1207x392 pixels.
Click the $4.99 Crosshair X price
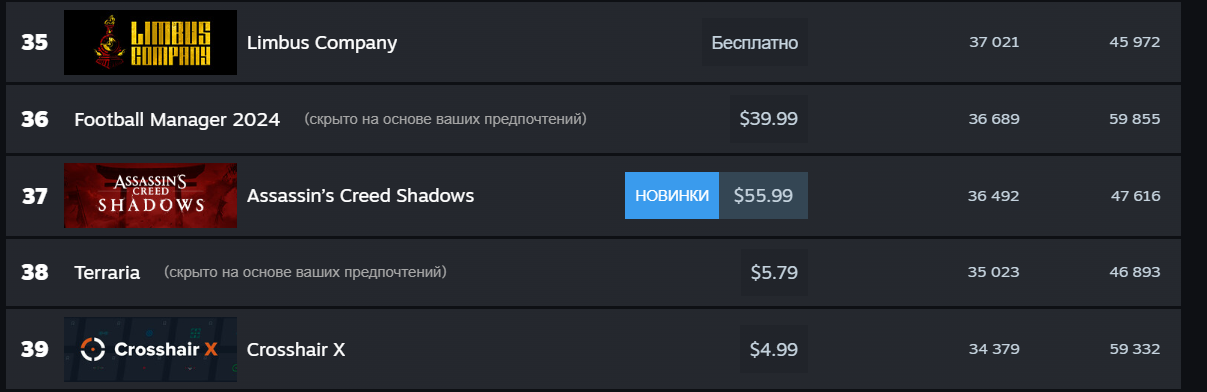pos(774,349)
